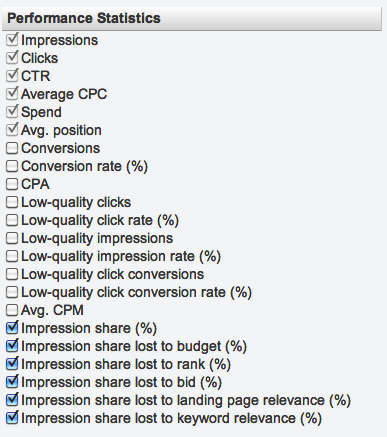Image resolution: width=387 pixels, height=437 pixels.
Task: Disable Impression share lost to budget (%)
Action: point(12,346)
